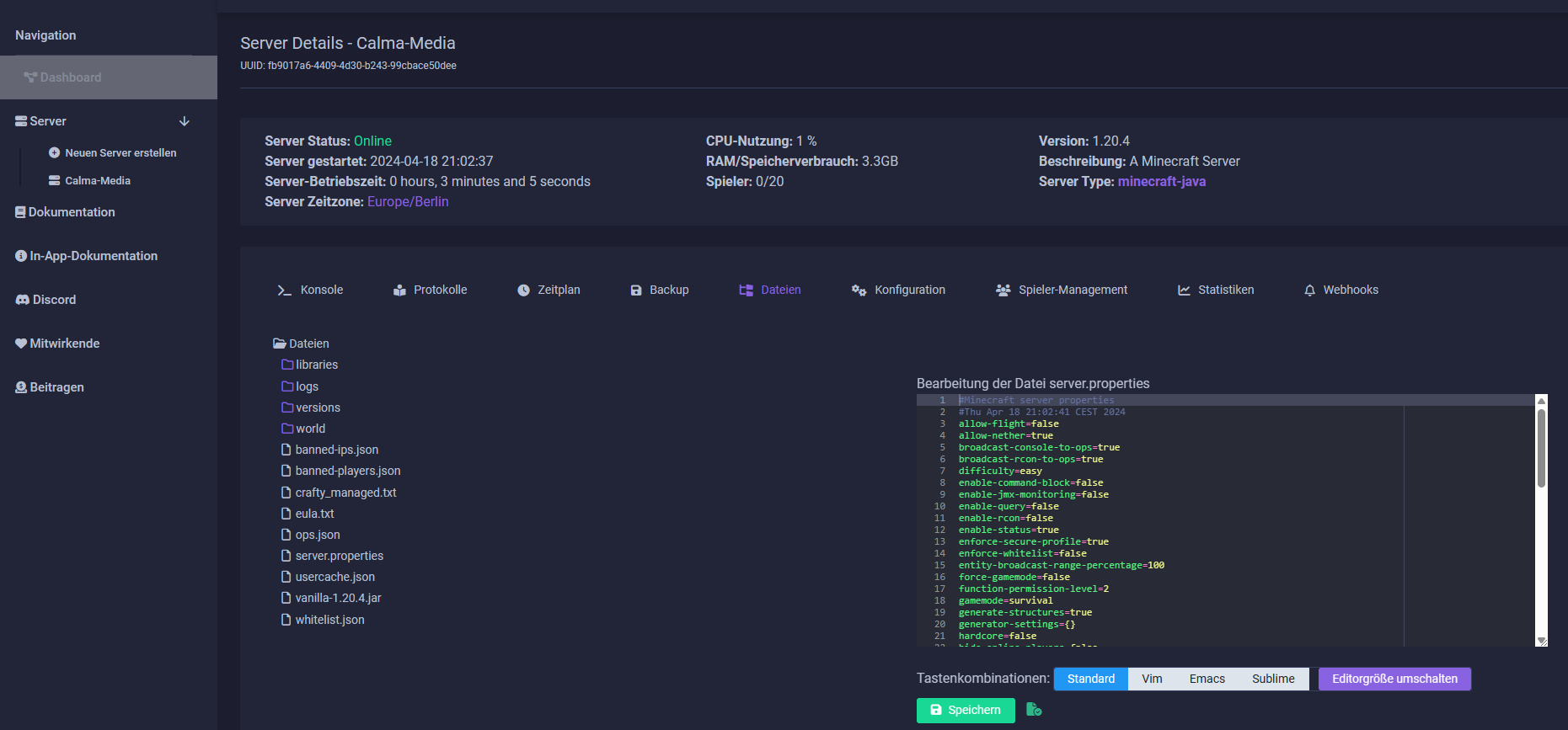Open banned-ips.json file
The image size is (1568, 730).
click(x=329, y=450)
